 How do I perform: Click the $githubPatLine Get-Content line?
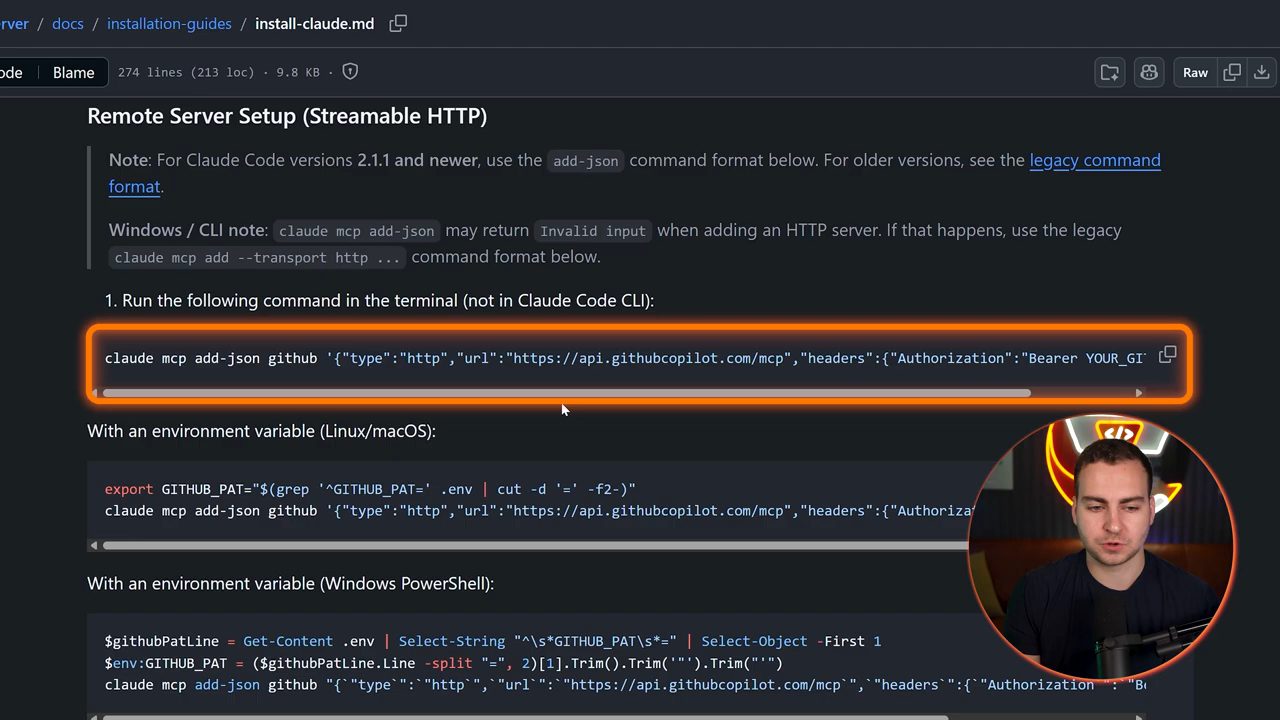point(493,641)
